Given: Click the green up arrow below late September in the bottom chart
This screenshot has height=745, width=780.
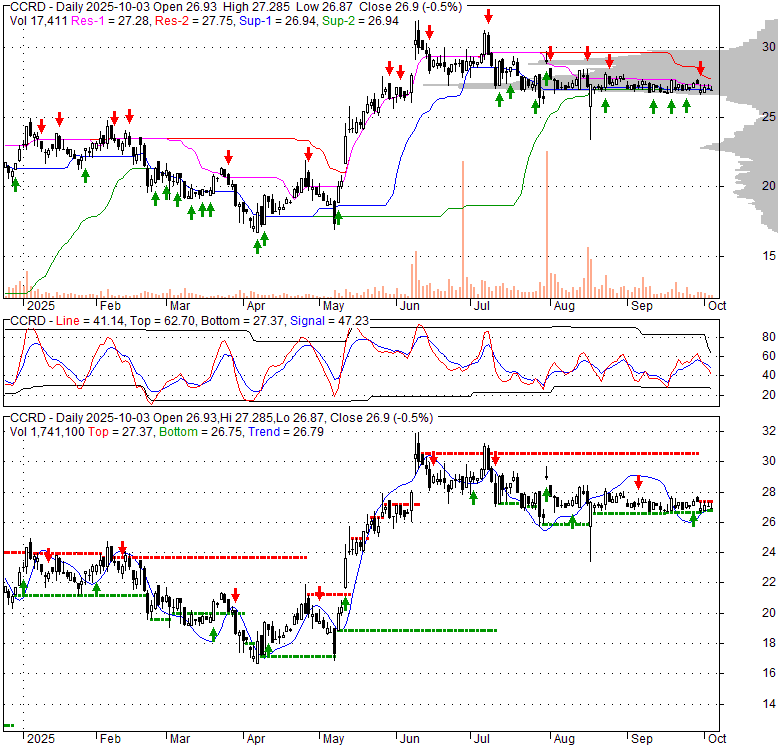Looking at the screenshot, I should 693,520.
